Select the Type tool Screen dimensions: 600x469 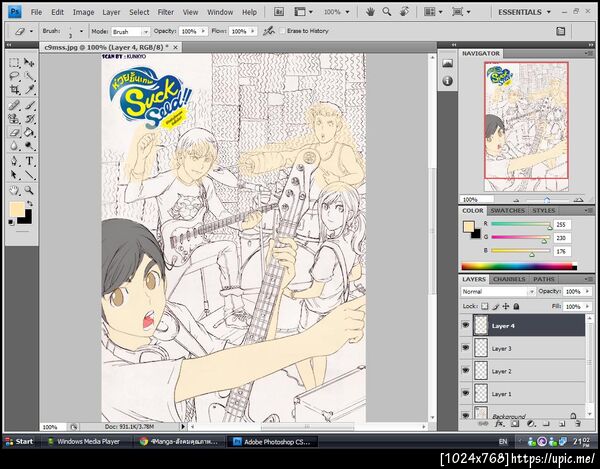29,161
